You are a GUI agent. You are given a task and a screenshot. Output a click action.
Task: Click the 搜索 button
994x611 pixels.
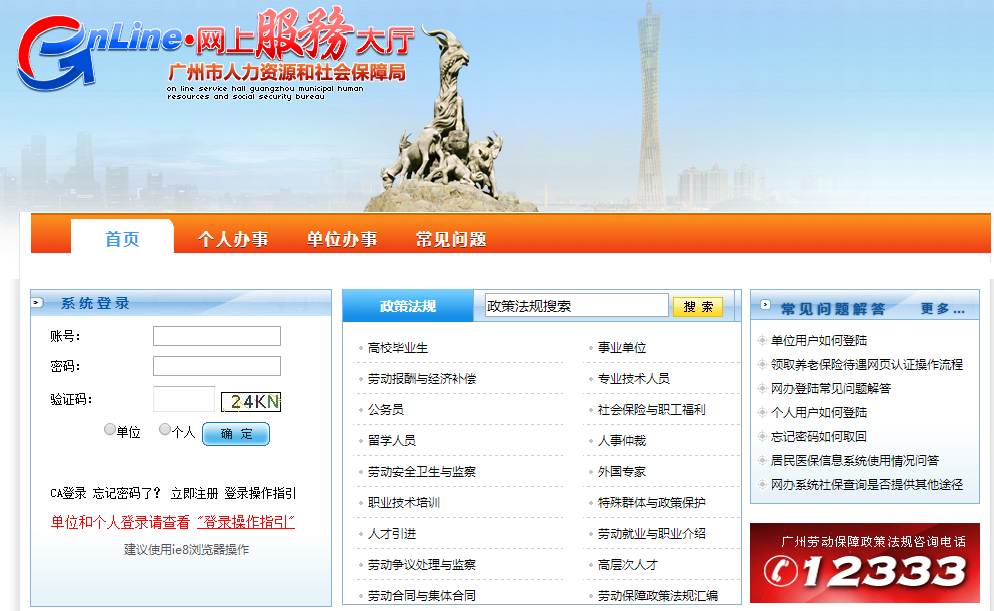pyautogui.click(x=698, y=307)
